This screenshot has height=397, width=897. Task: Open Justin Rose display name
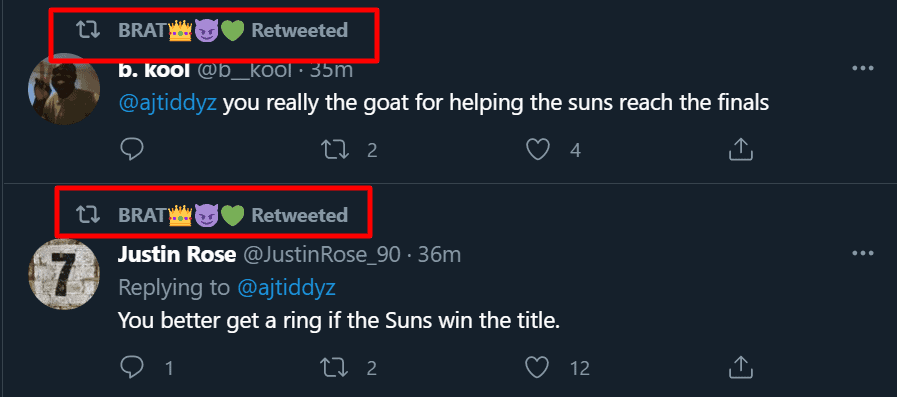[x=177, y=255]
